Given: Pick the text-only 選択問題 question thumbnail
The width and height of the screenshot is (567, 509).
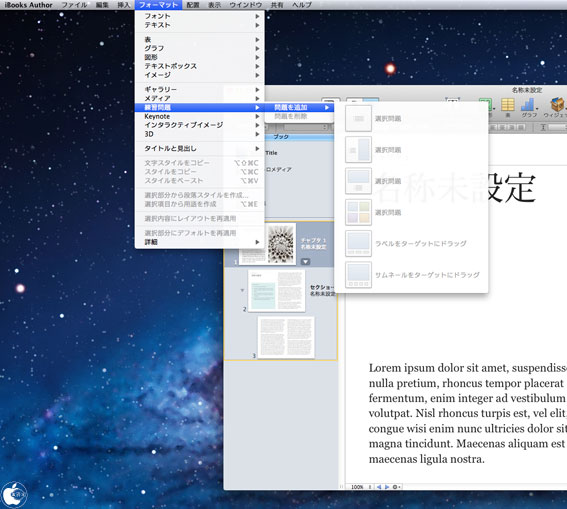Looking at the screenshot, I should click(358, 118).
